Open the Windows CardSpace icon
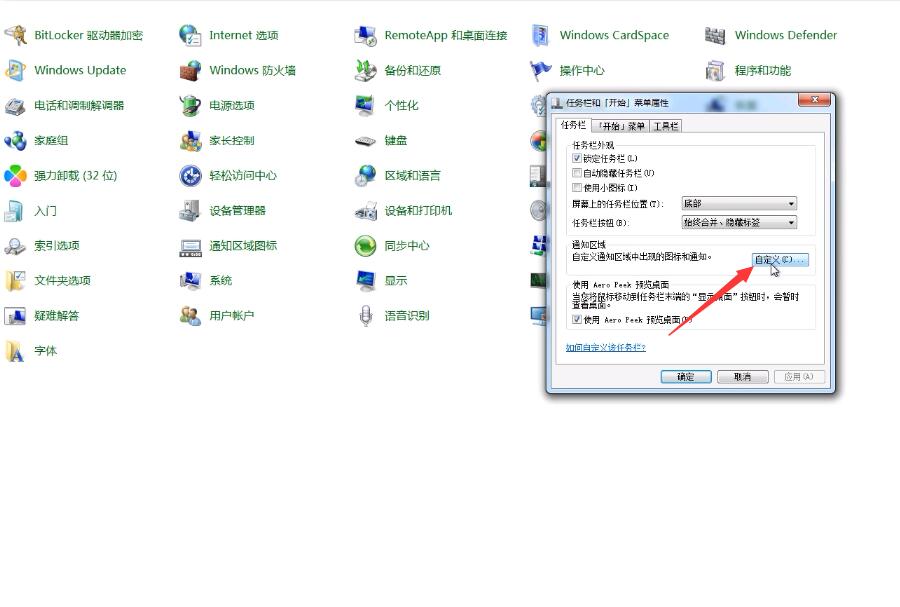This screenshot has width=900, height=607. coord(541,36)
